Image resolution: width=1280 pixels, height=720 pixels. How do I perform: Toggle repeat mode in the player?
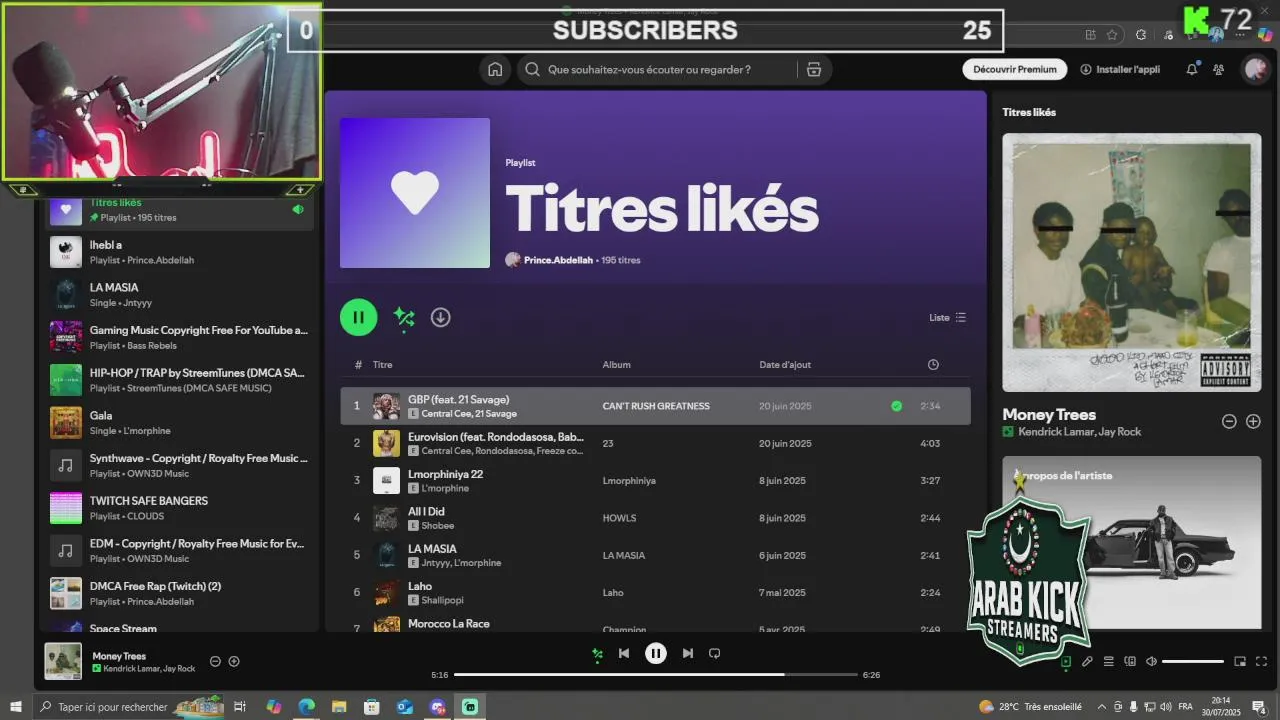714,653
